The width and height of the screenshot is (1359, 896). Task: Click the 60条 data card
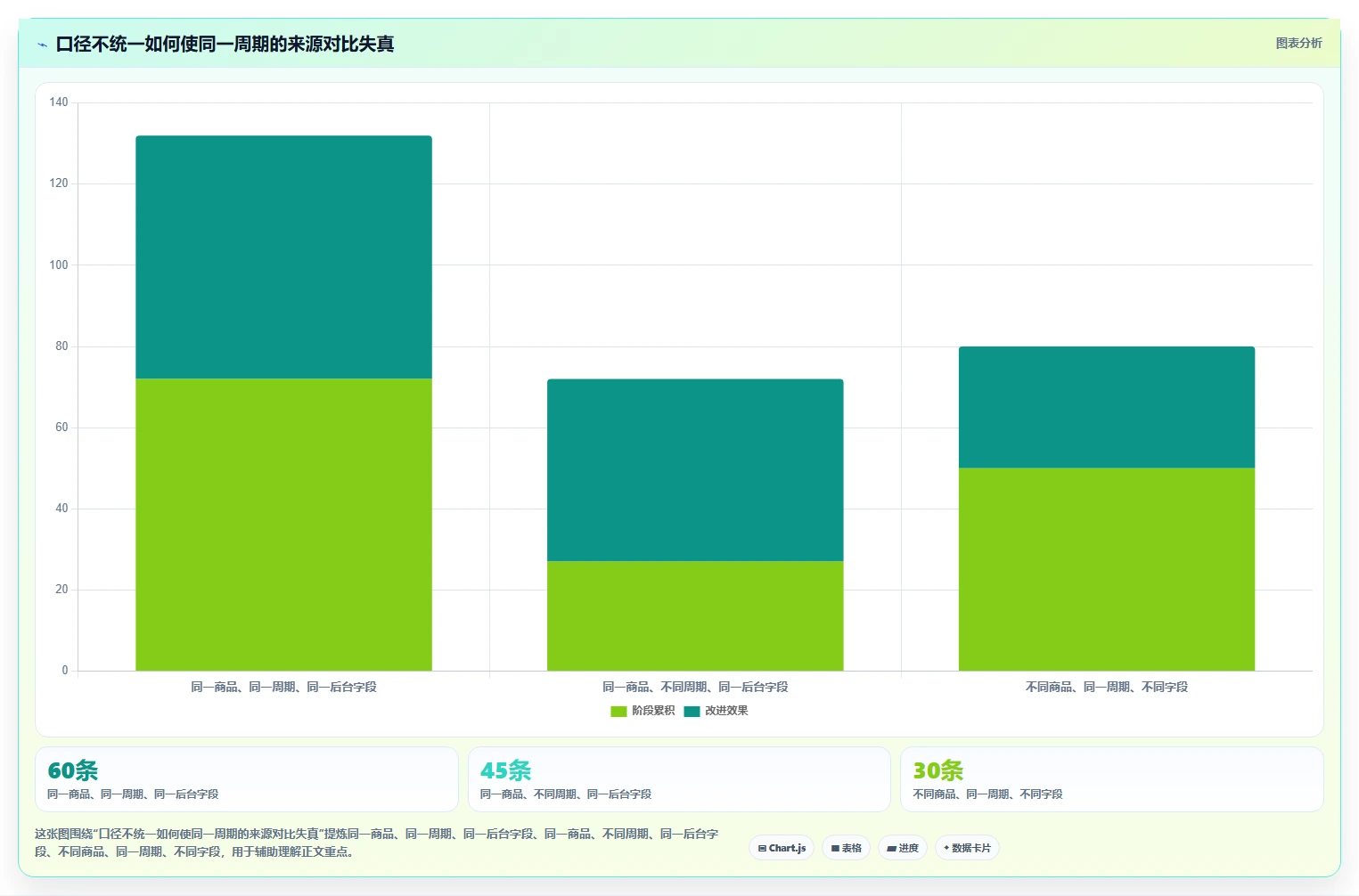click(x=247, y=779)
